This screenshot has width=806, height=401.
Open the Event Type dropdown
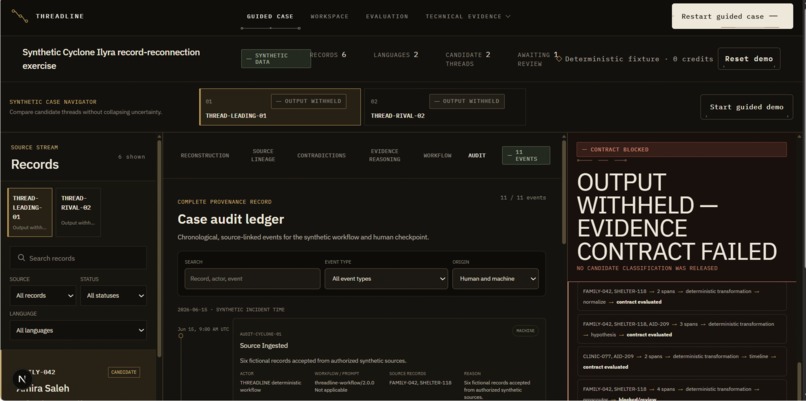pyautogui.click(x=387, y=279)
